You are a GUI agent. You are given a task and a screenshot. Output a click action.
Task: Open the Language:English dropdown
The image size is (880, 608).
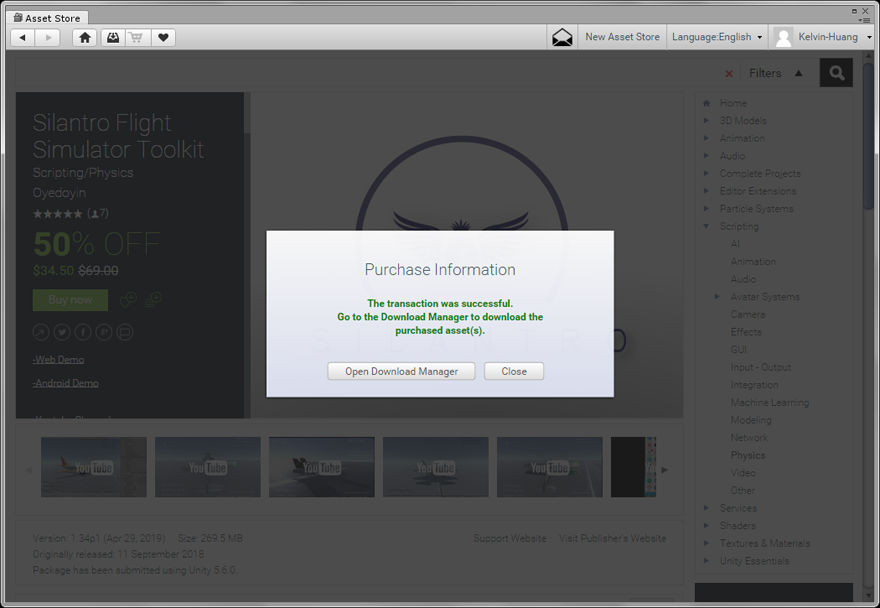717,37
